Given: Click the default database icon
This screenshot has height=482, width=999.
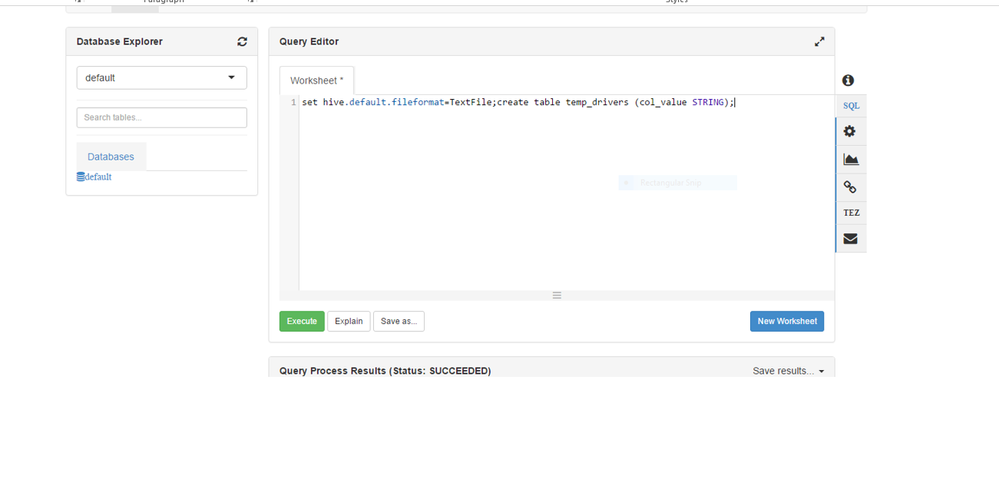Looking at the screenshot, I should (x=80, y=177).
